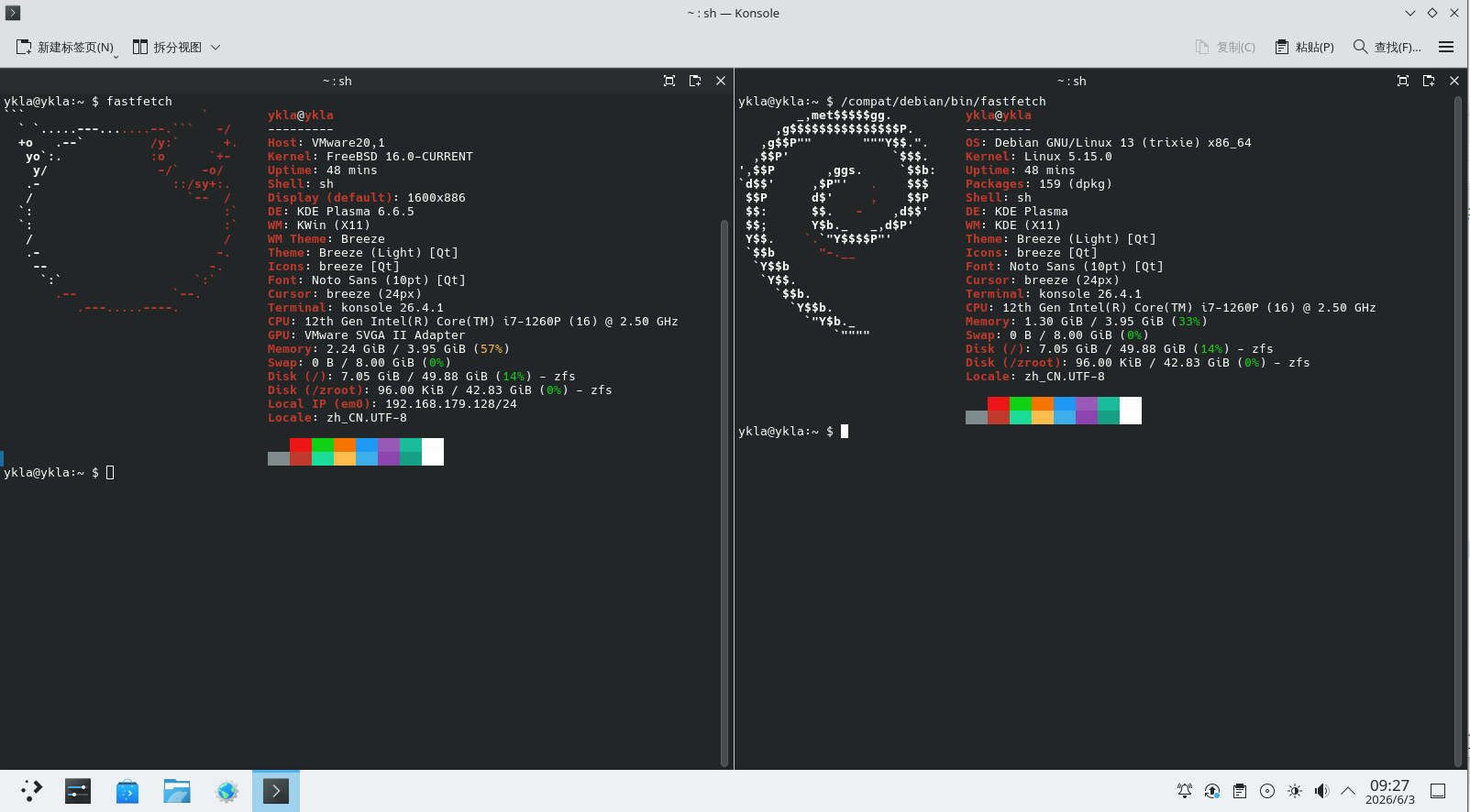
Task: Close the right split pane
Action: (x=1454, y=81)
